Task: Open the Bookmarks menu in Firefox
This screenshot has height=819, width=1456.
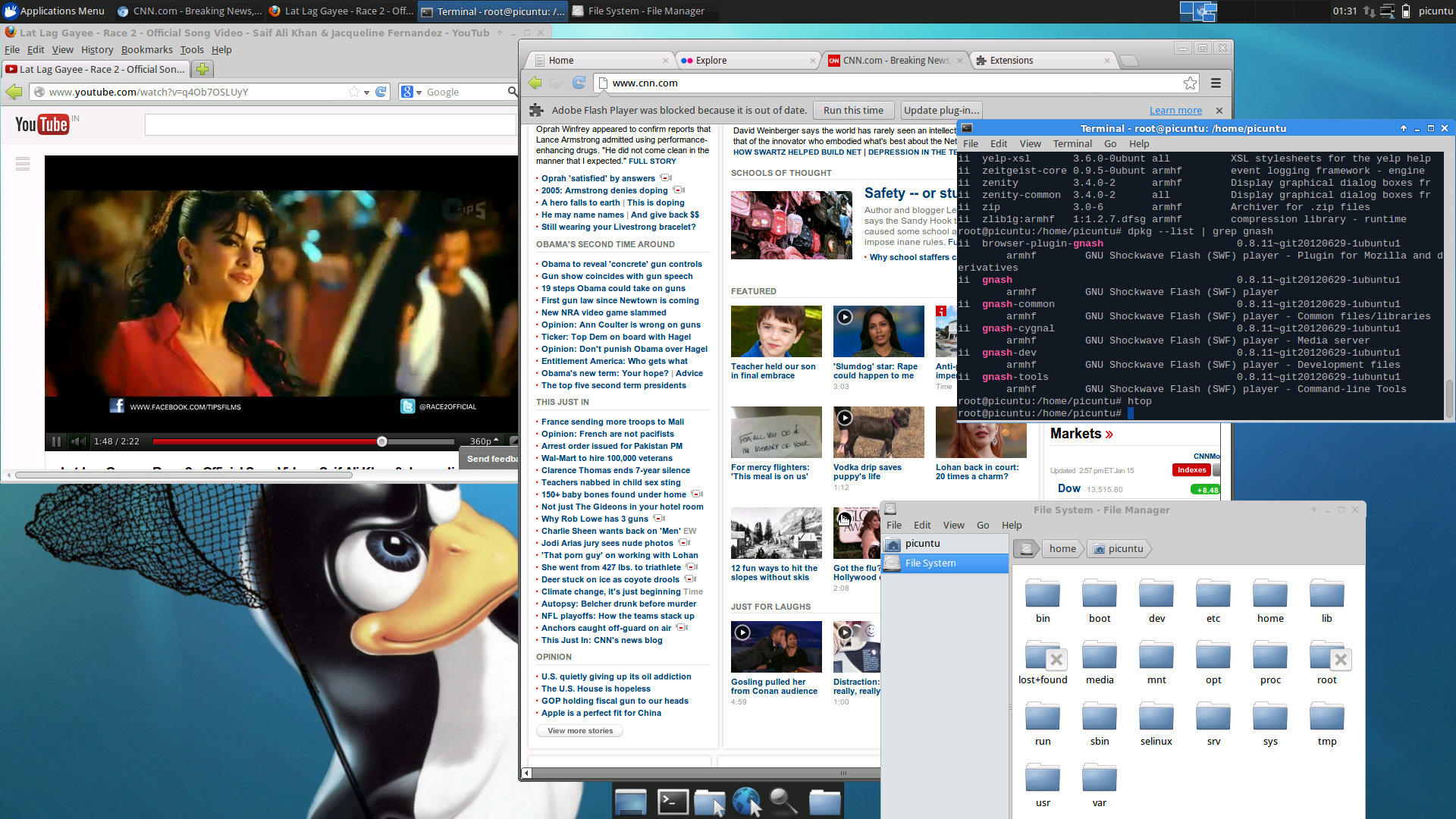Action: pyautogui.click(x=146, y=49)
